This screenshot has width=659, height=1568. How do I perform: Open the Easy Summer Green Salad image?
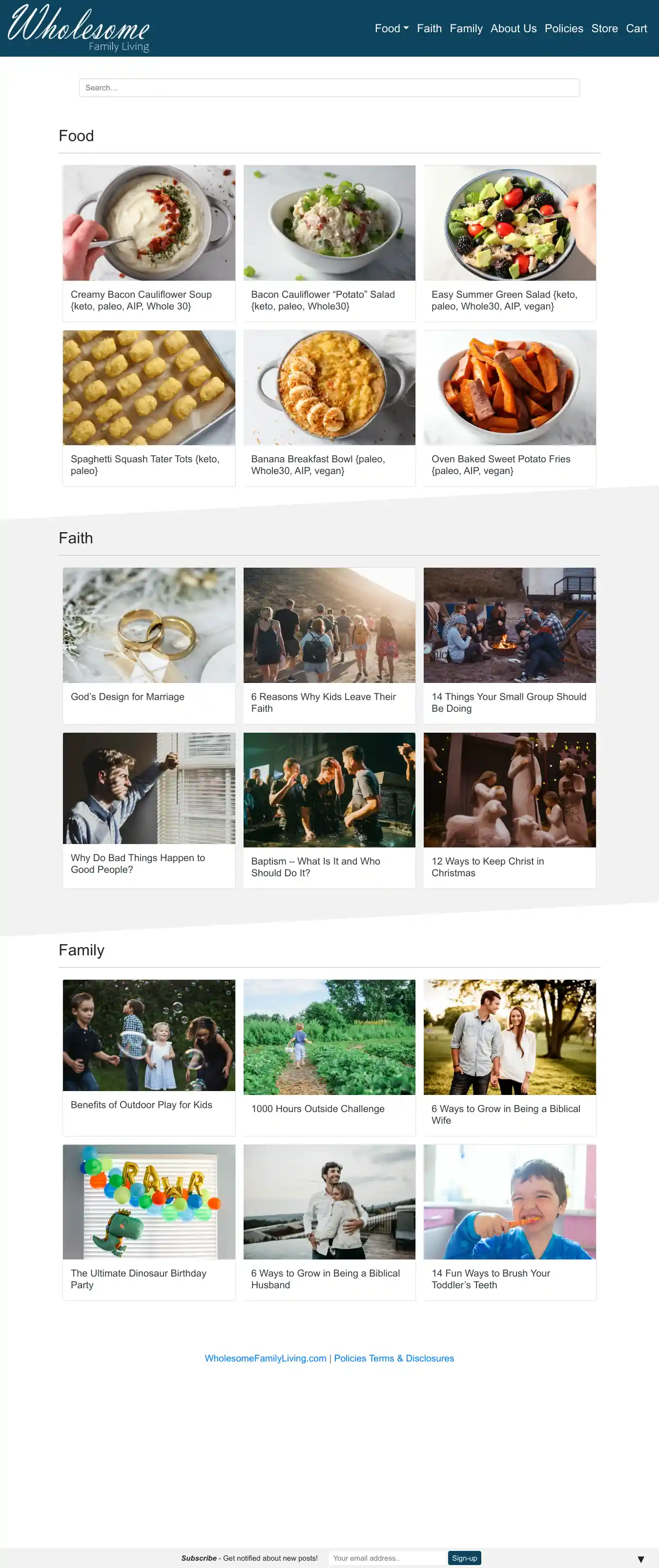pyautogui.click(x=509, y=223)
